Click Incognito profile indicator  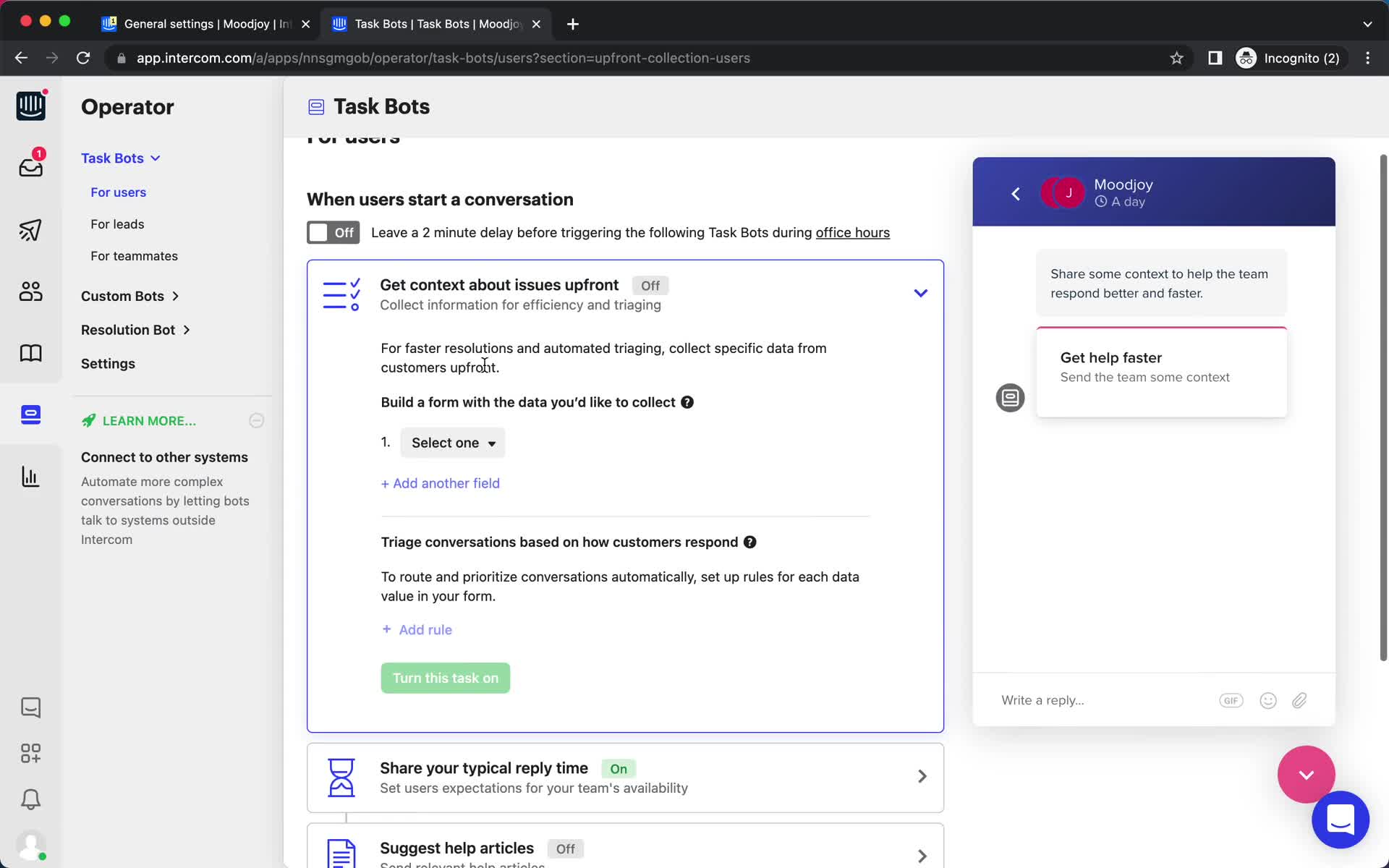[x=1289, y=58]
